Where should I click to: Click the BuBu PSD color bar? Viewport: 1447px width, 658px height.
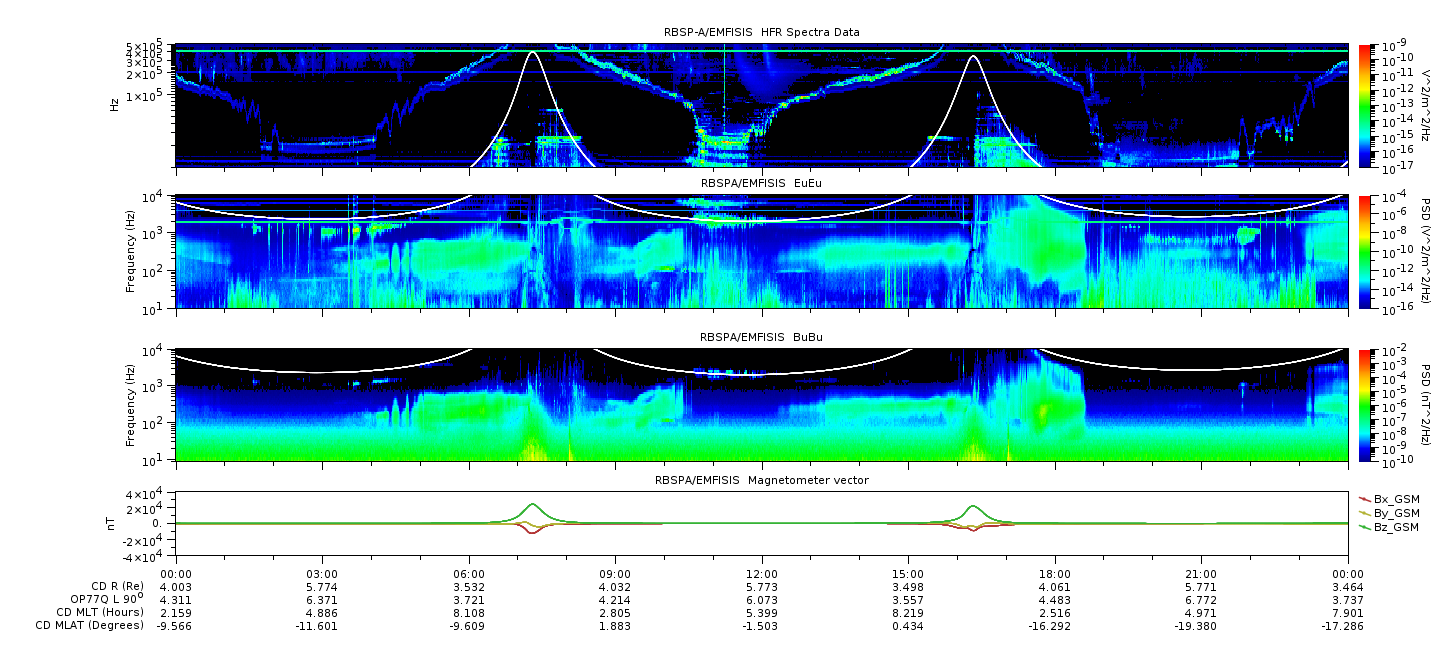click(x=1366, y=405)
